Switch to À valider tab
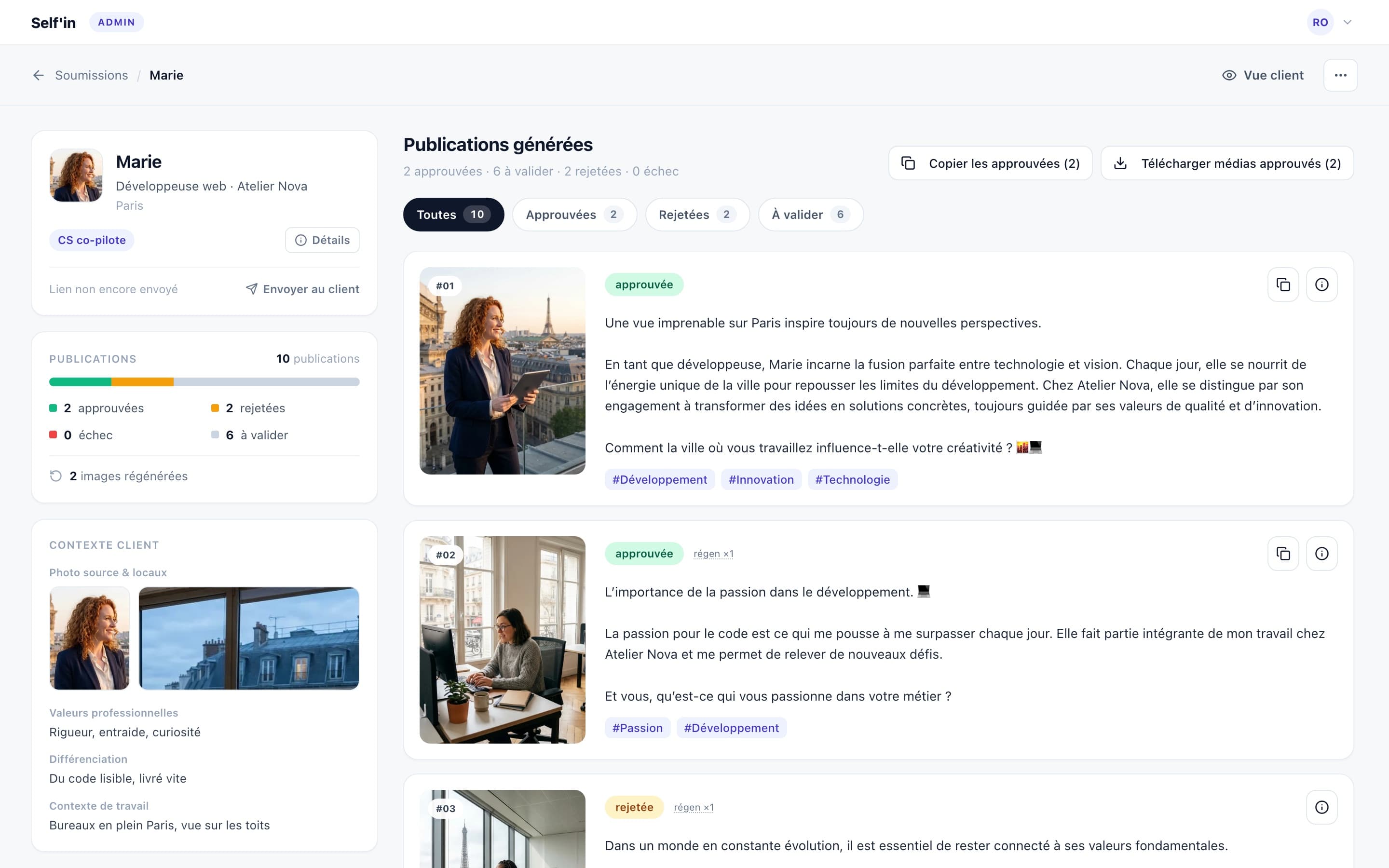This screenshot has width=1389, height=868. [810, 215]
